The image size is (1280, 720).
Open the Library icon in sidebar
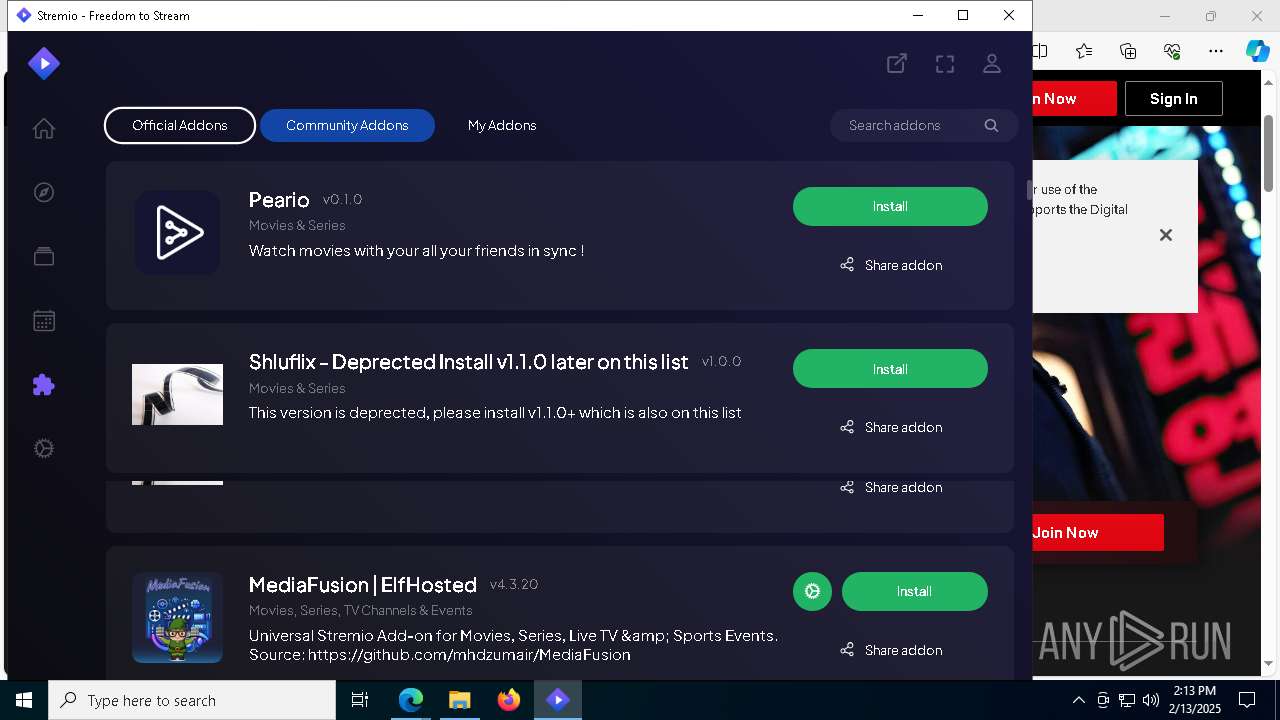point(43,257)
